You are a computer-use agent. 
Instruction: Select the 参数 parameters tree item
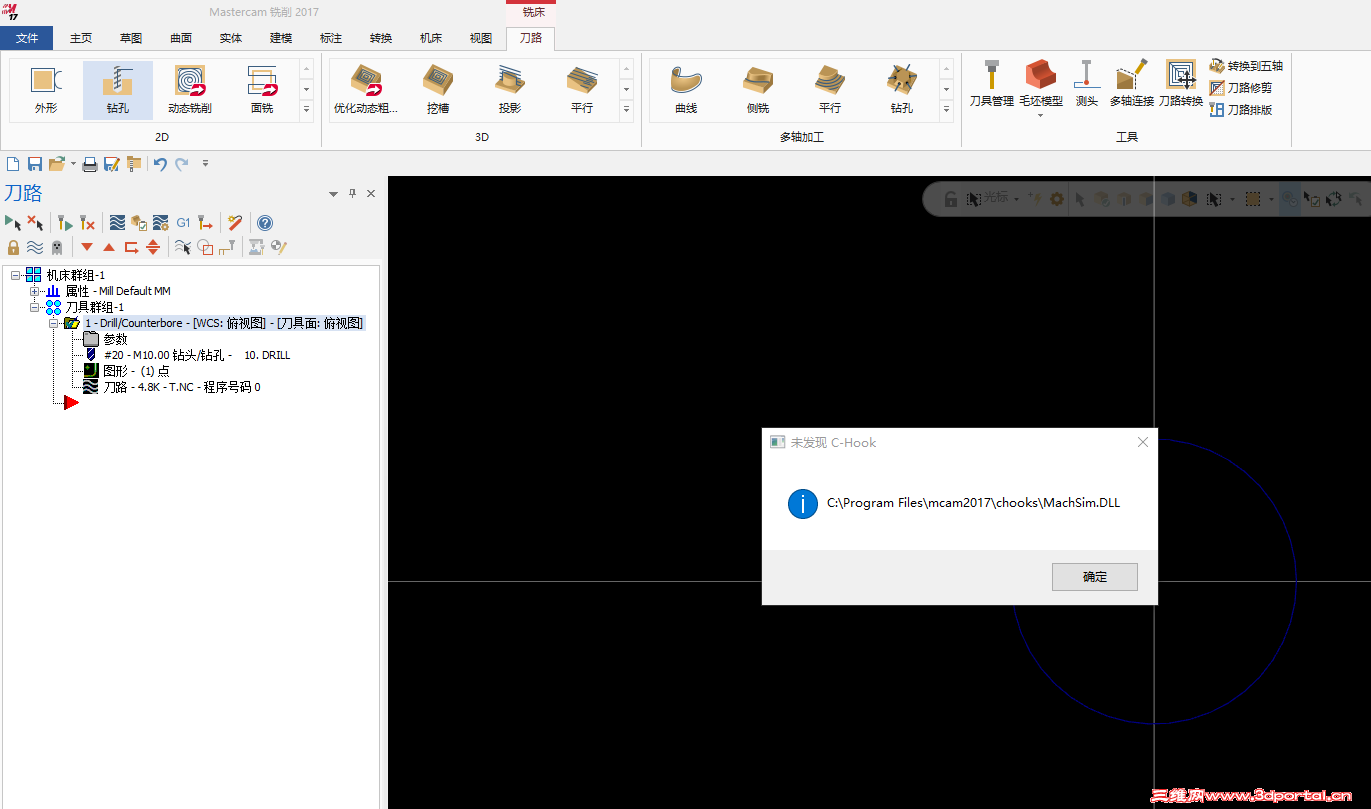pos(105,339)
